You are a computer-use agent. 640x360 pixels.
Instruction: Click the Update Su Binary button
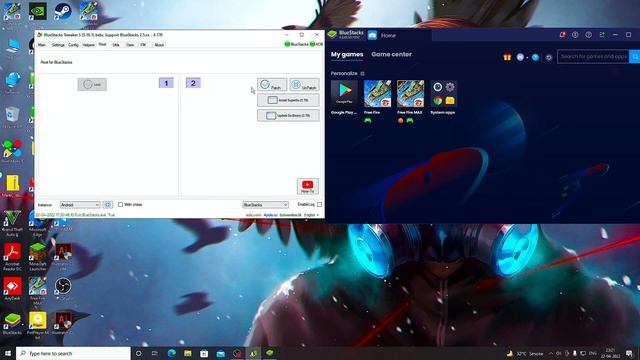click(288, 116)
